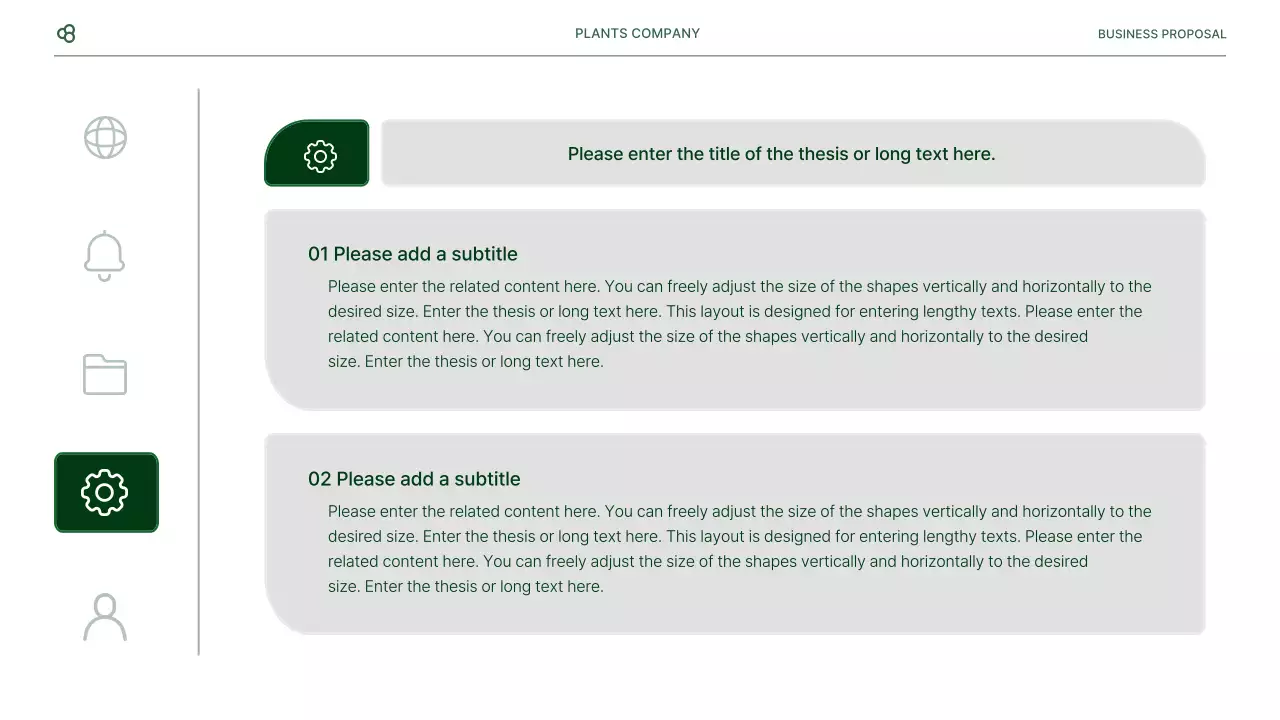The height and width of the screenshot is (720, 1280).
Task: Select the highlighted settings gear in sidebar
Action: [x=105, y=492]
